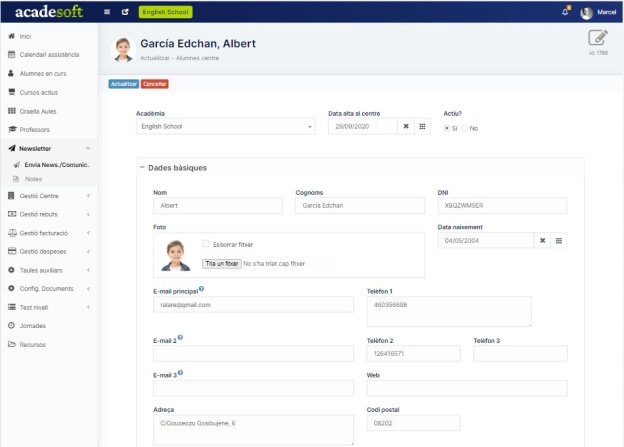
Task: Open the Acadèmia dropdown
Action: 226,127
